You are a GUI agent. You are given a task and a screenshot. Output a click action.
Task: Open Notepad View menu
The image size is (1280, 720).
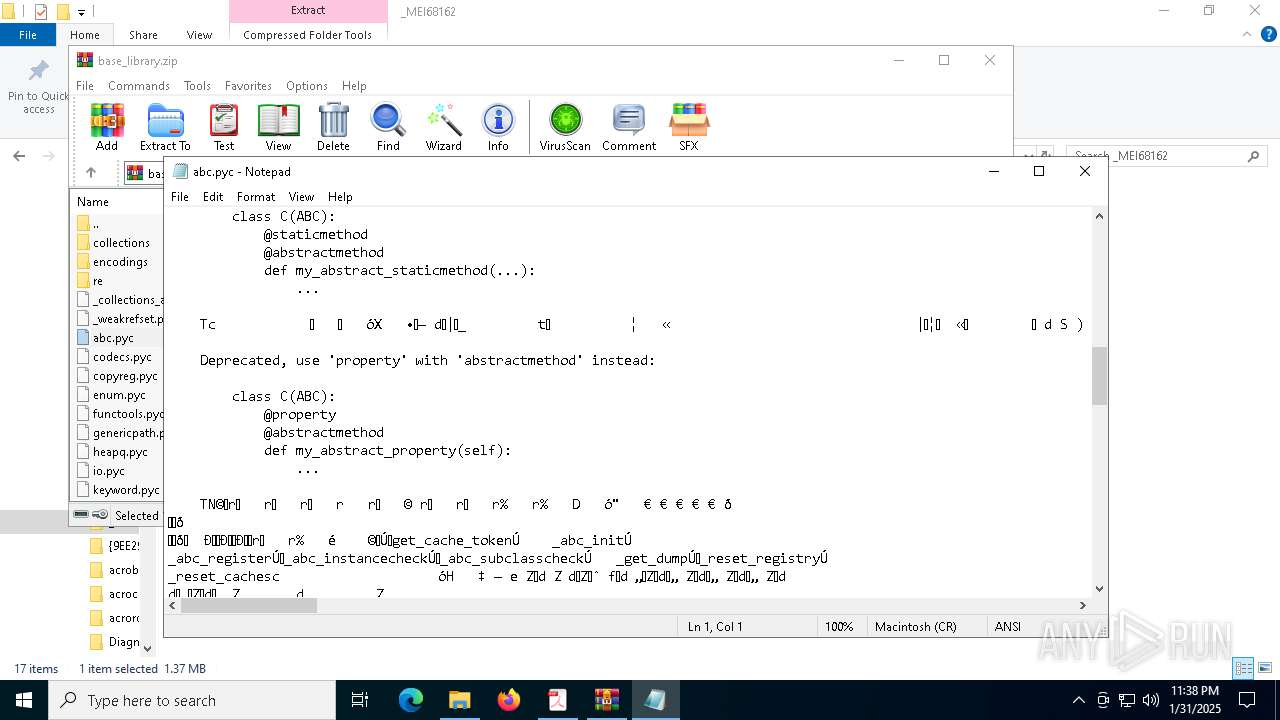[x=301, y=197]
